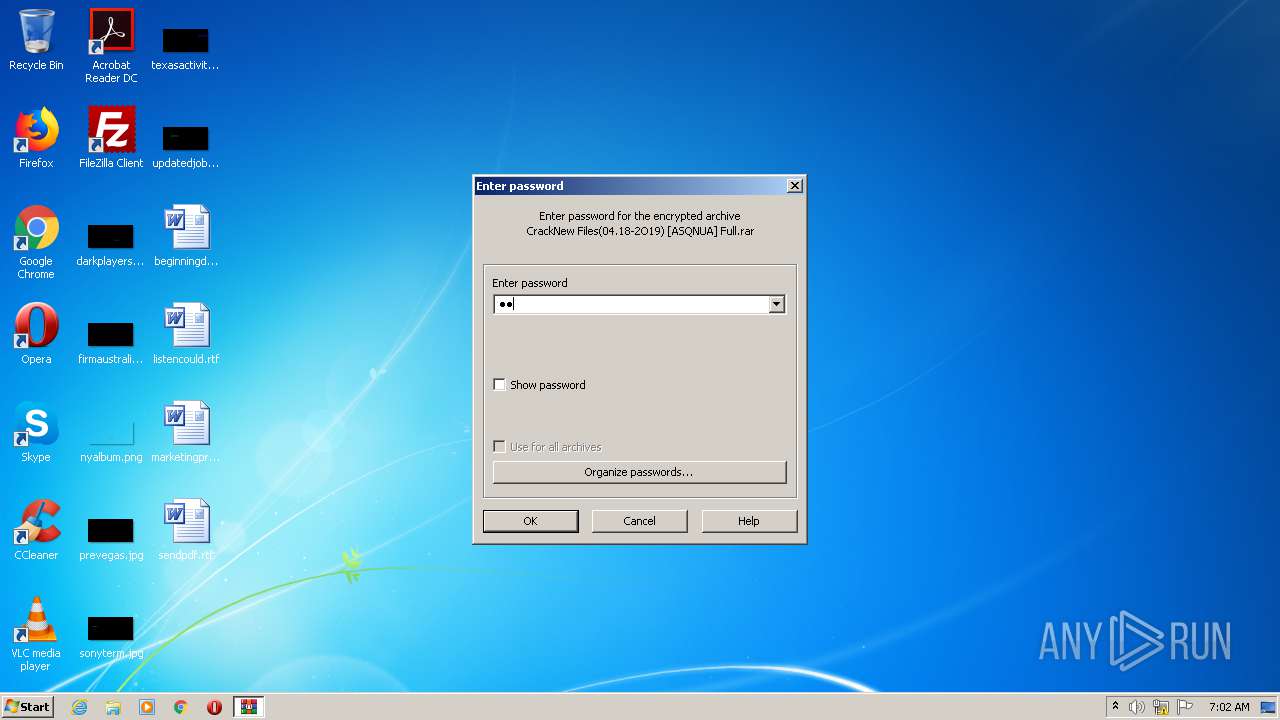Select the Acrobat Reader DC shortcut
The image size is (1280, 720).
tap(111, 46)
